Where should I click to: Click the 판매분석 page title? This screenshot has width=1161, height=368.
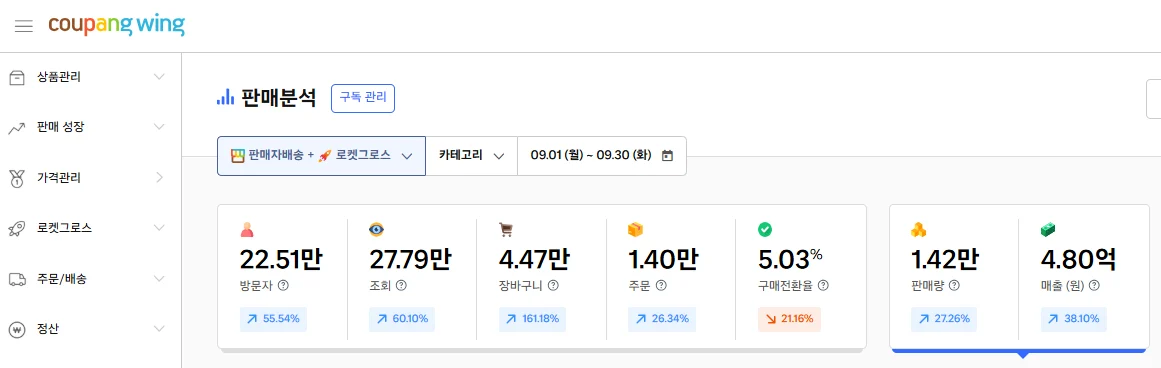278,98
